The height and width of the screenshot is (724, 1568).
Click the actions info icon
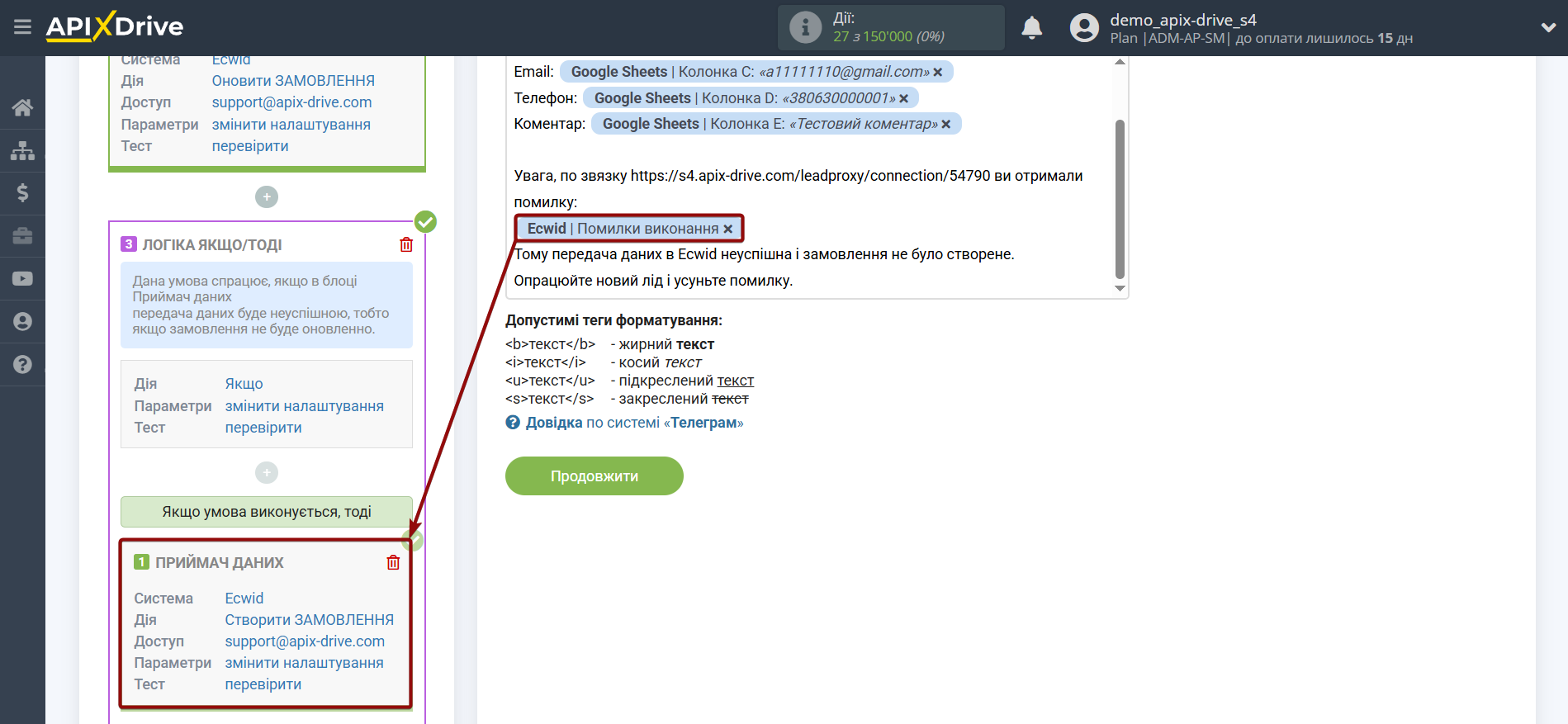click(805, 27)
